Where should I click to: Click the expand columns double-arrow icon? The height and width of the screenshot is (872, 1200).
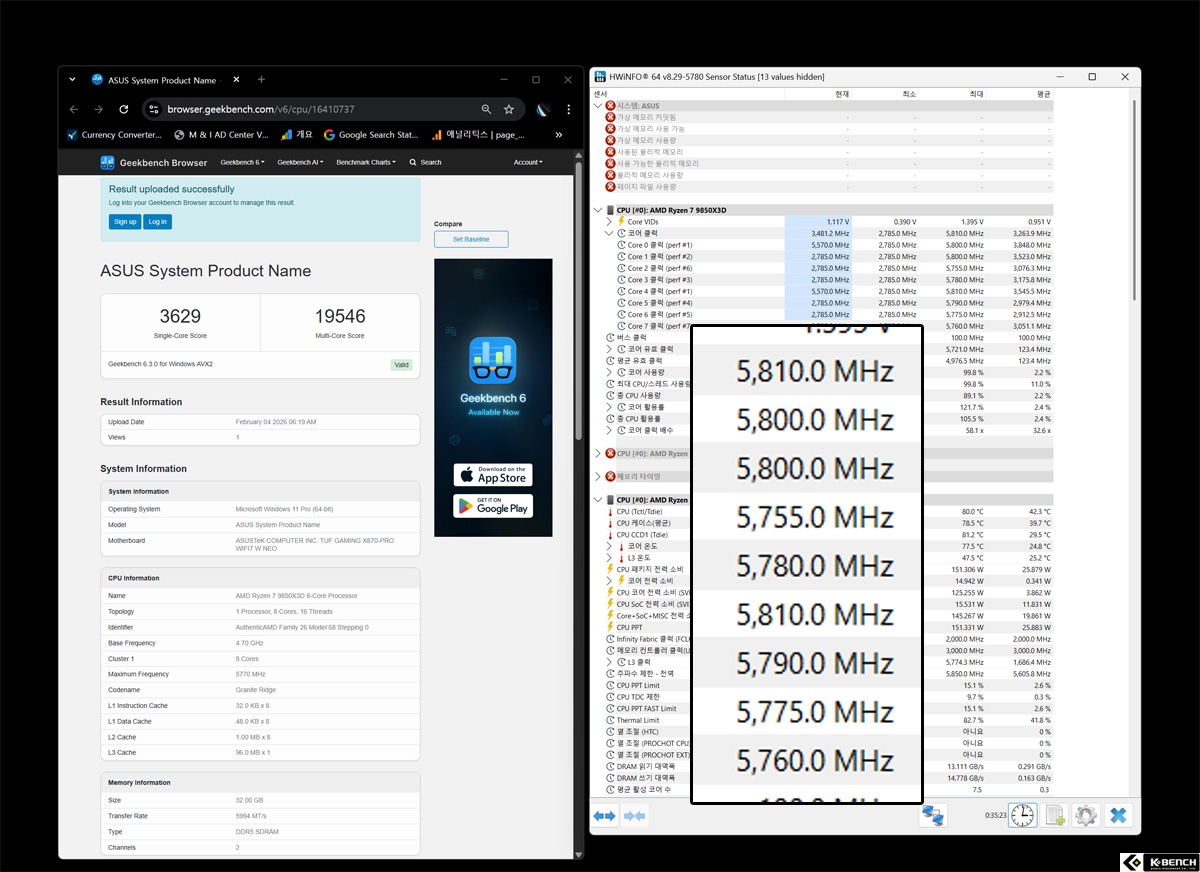(x=605, y=816)
